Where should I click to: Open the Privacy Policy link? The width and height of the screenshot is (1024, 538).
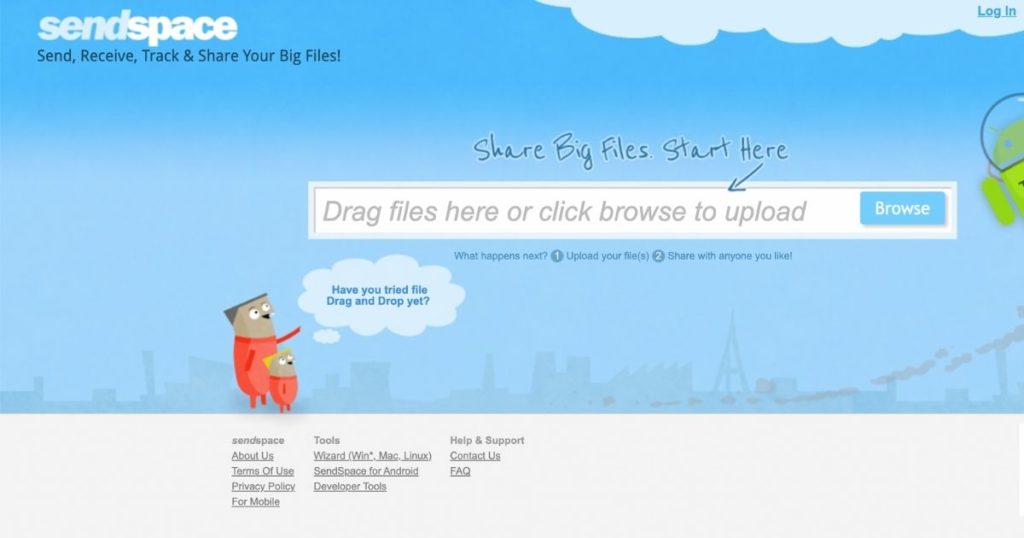pyautogui.click(x=263, y=486)
